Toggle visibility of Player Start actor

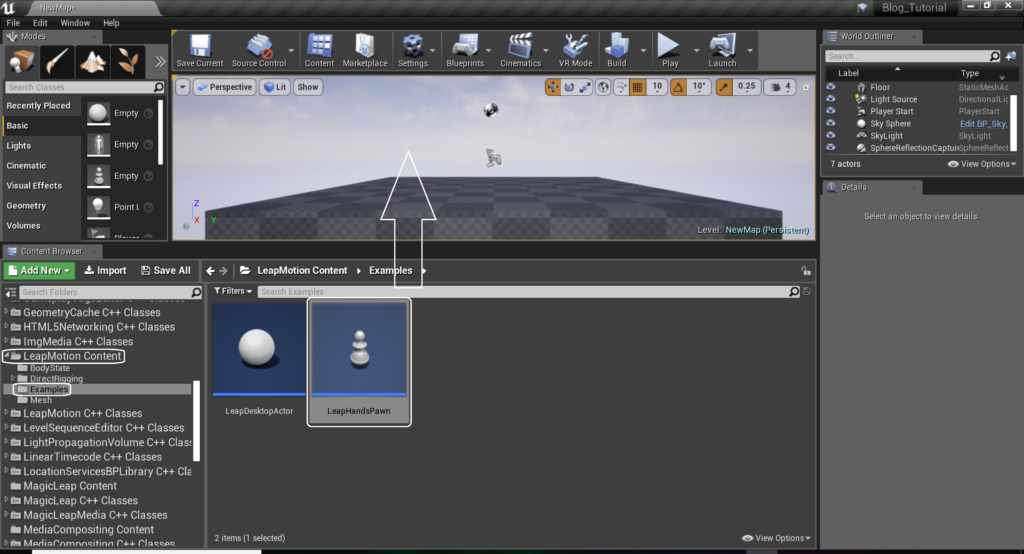pos(830,111)
